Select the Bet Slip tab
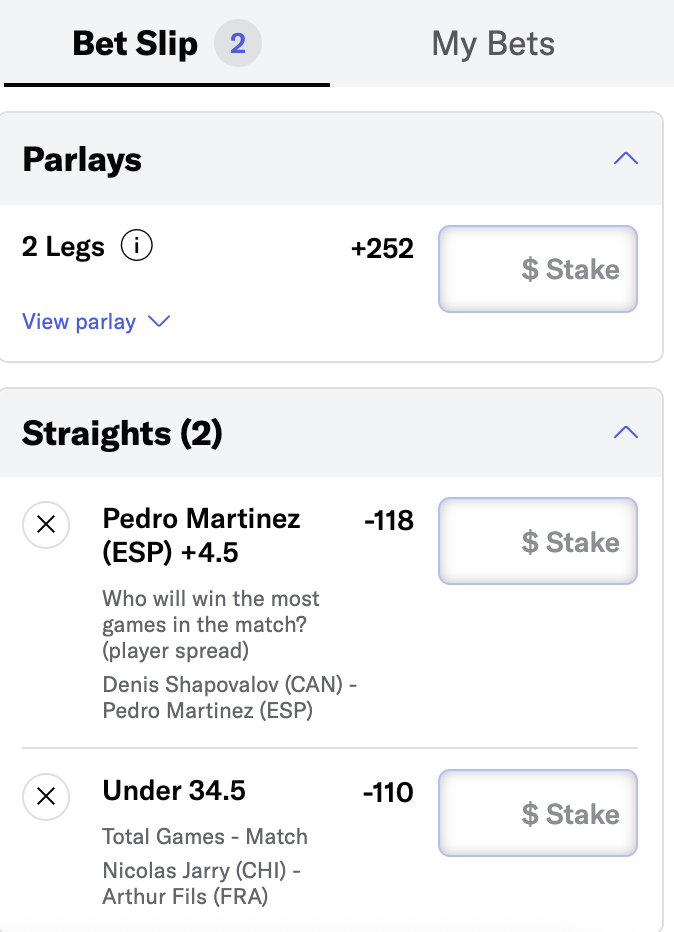This screenshot has width=674, height=932. tap(166, 44)
